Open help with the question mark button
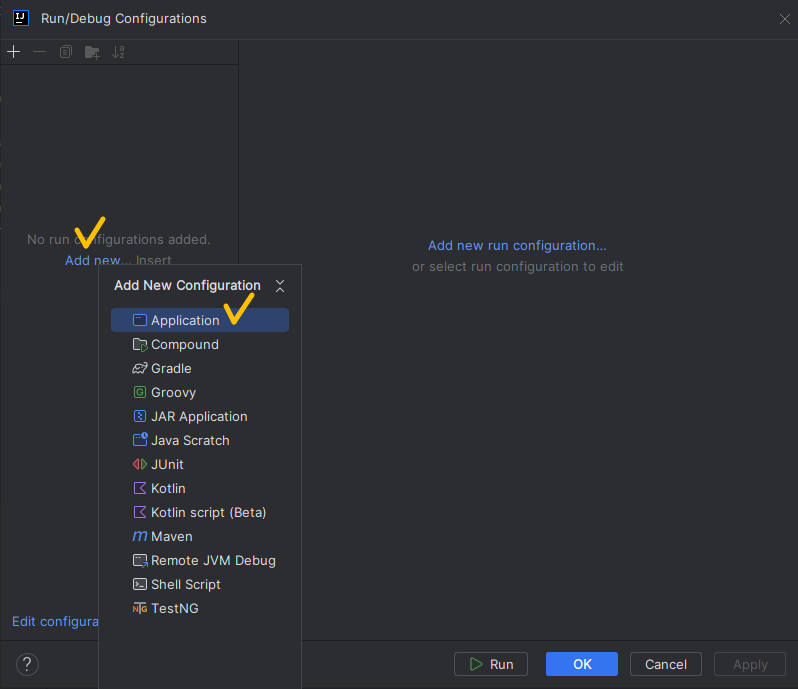Image resolution: width=798 pixels, height=689 pixels. tap(27, 664)
